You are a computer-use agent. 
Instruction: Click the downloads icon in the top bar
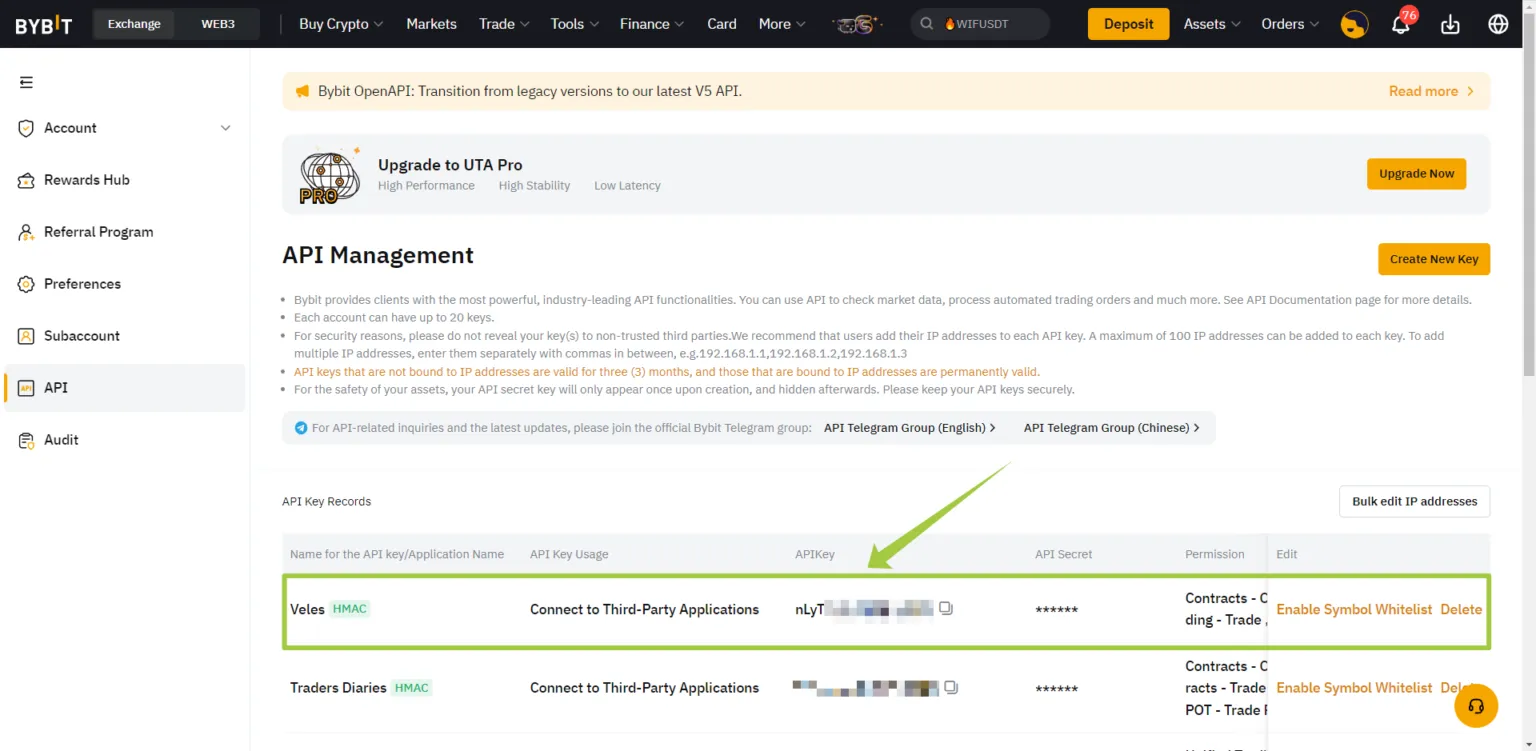tap(1450, 23)
